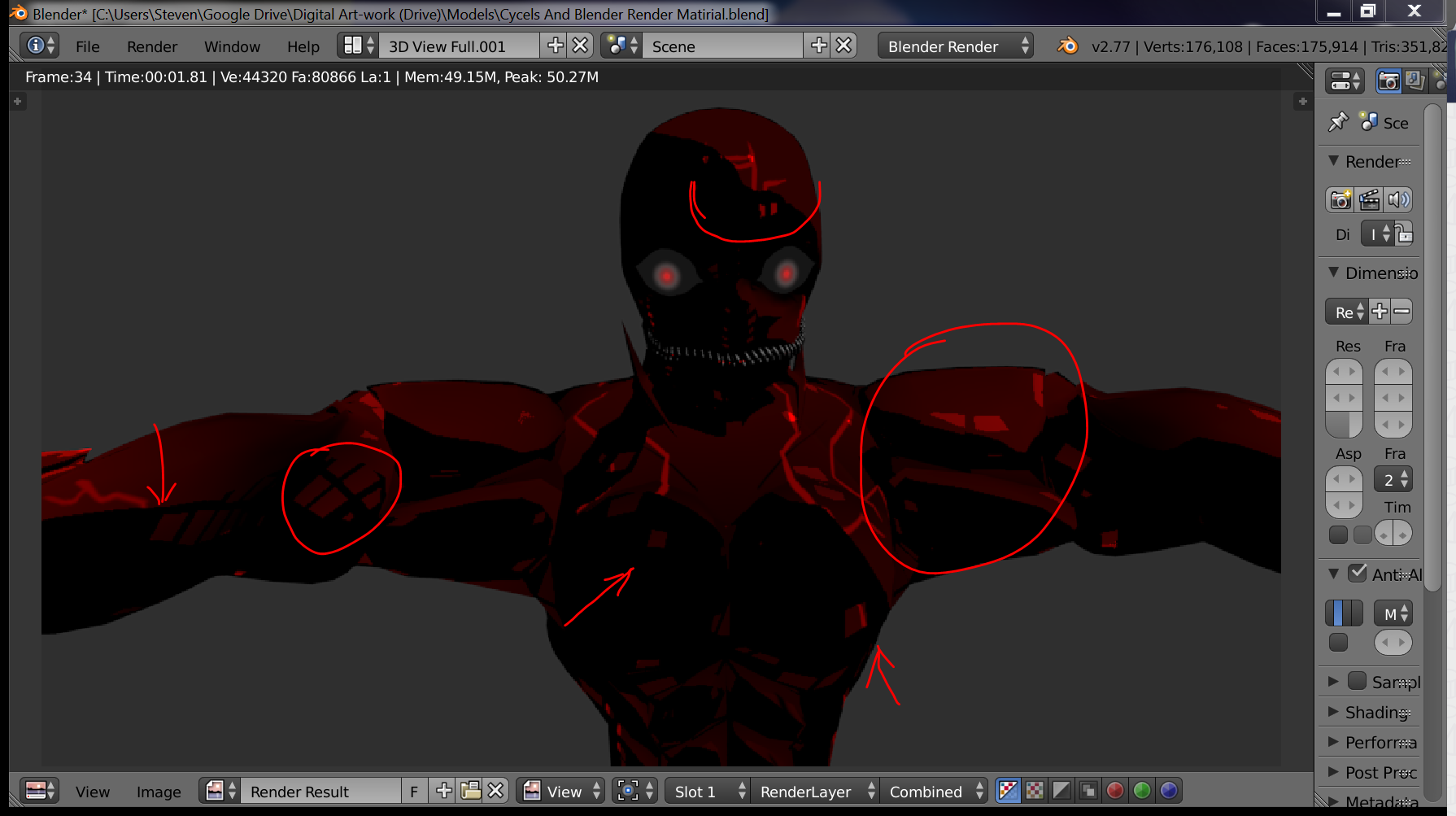Image resolution: width=1456 pixels, height=816 pixels.
Task: Open the scene browser icon
Action: pyautogui.click(x=622, y=46)
